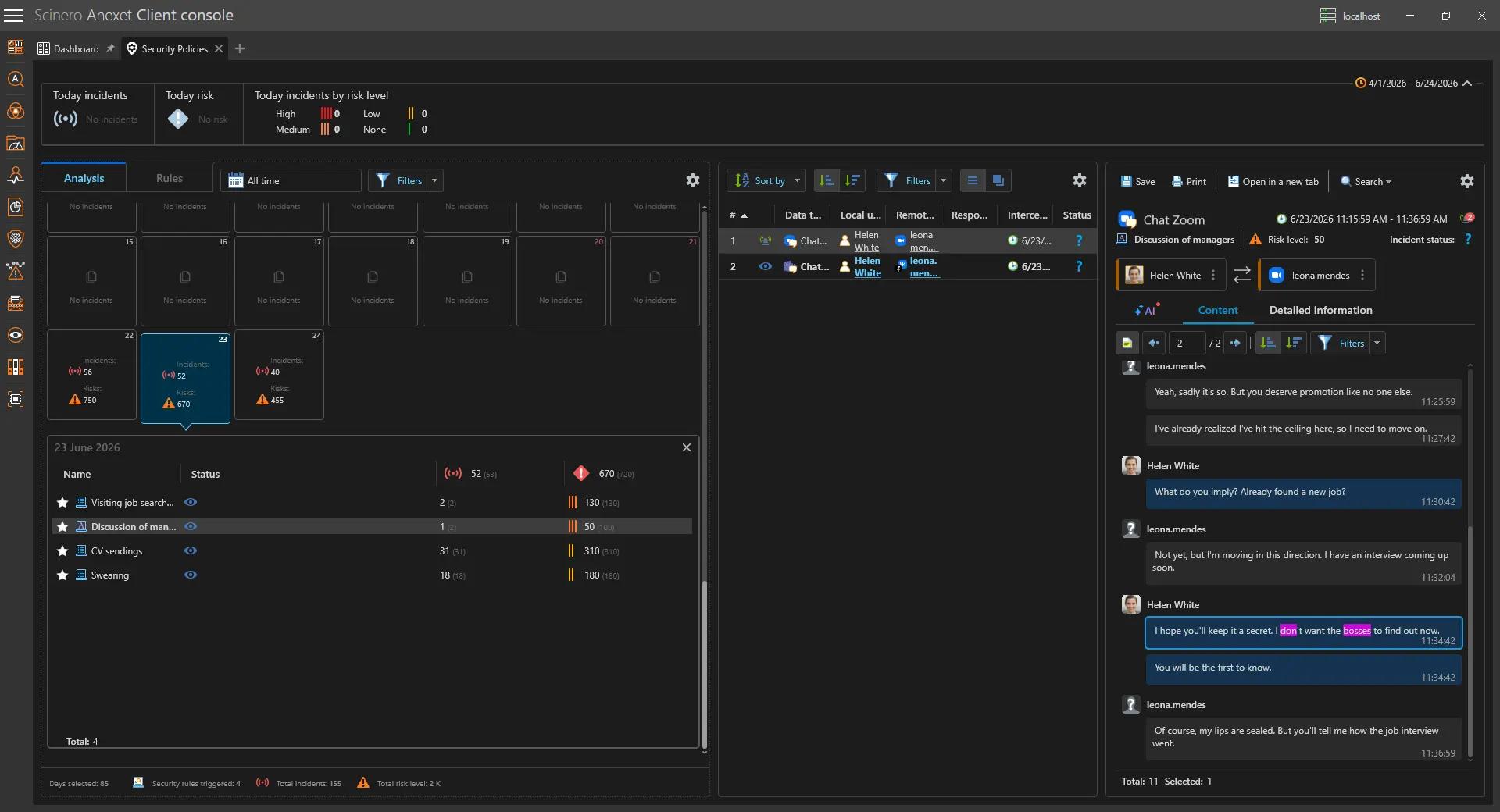Open the Sort by dropdown
The height and width of the screenshot is (812, 1500).
point(766,181)
